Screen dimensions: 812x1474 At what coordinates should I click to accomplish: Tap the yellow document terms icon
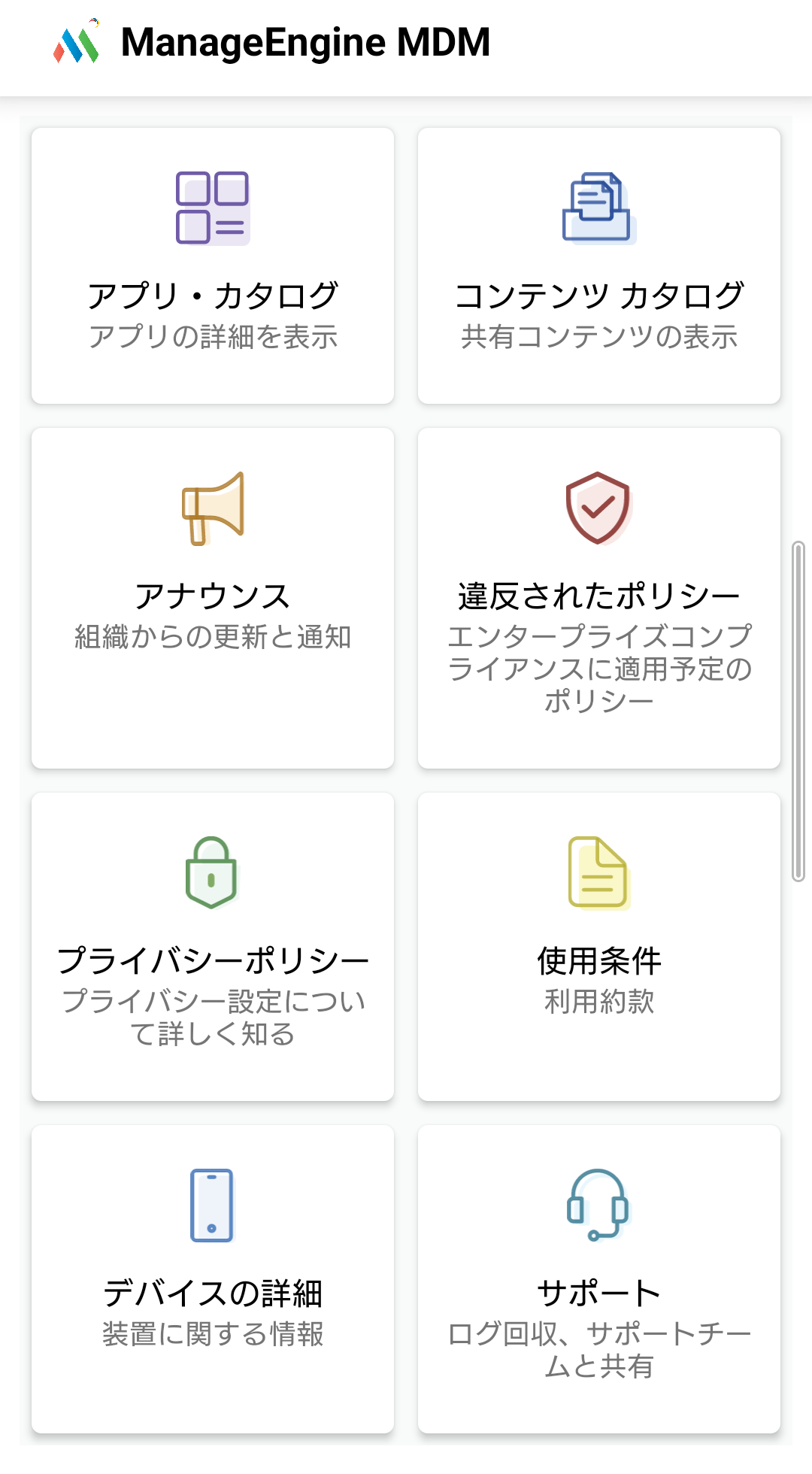(x=598, y=872)
